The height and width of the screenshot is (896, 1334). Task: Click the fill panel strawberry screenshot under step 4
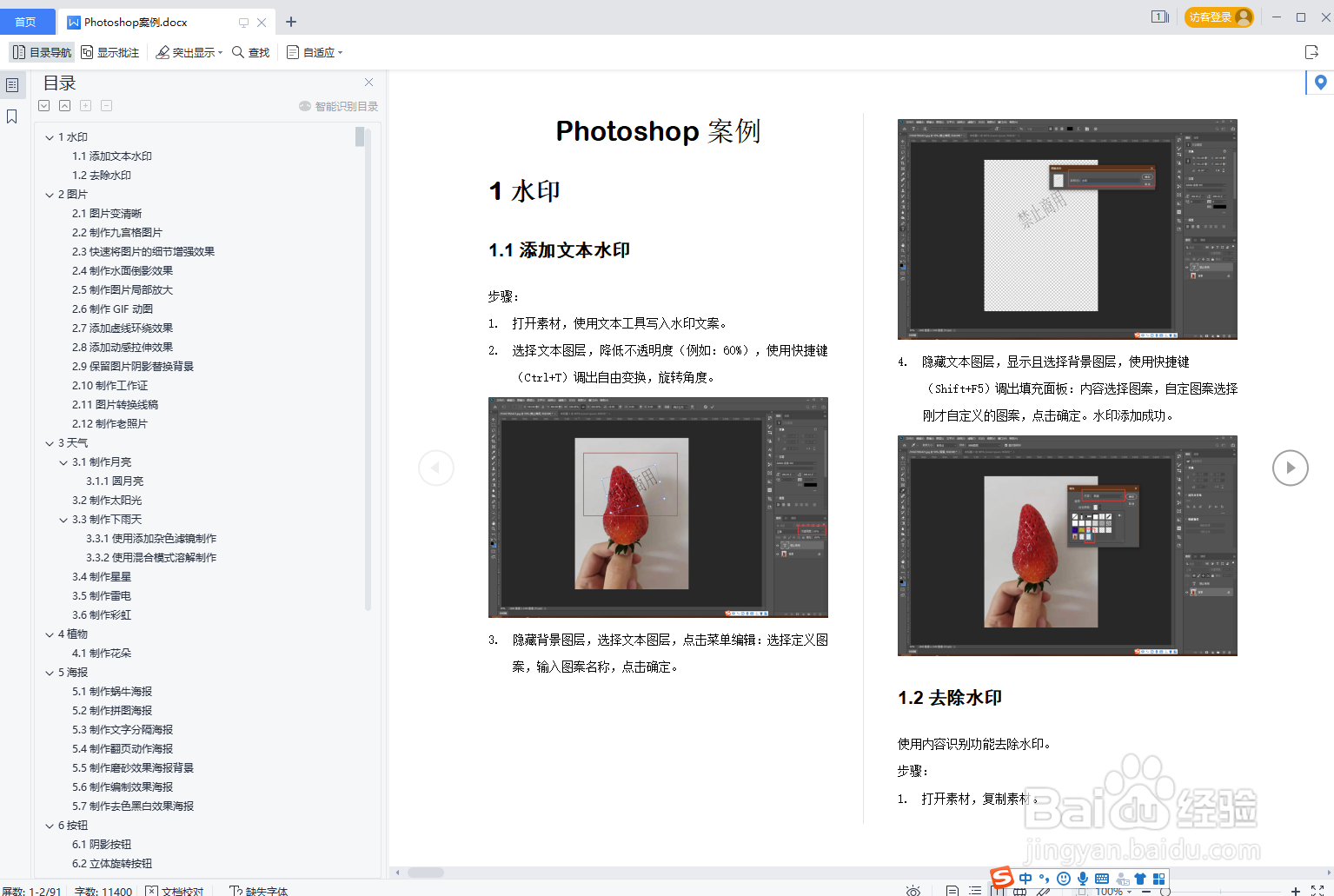click(x=1067, y=546)
